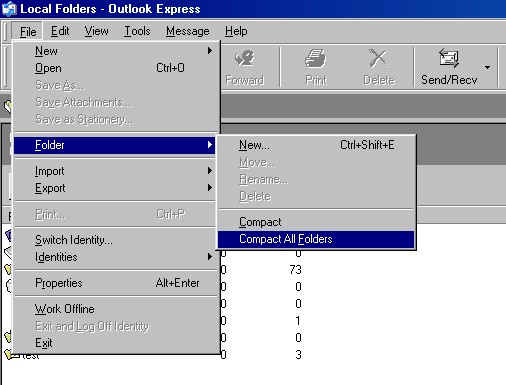Expand the Export submenu
This screenshot has width=506, height=385.
pos(114,188)
